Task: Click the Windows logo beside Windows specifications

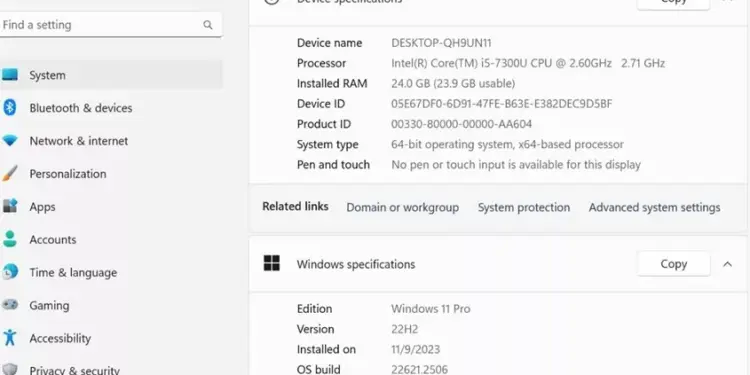Action: pos(272,263)
